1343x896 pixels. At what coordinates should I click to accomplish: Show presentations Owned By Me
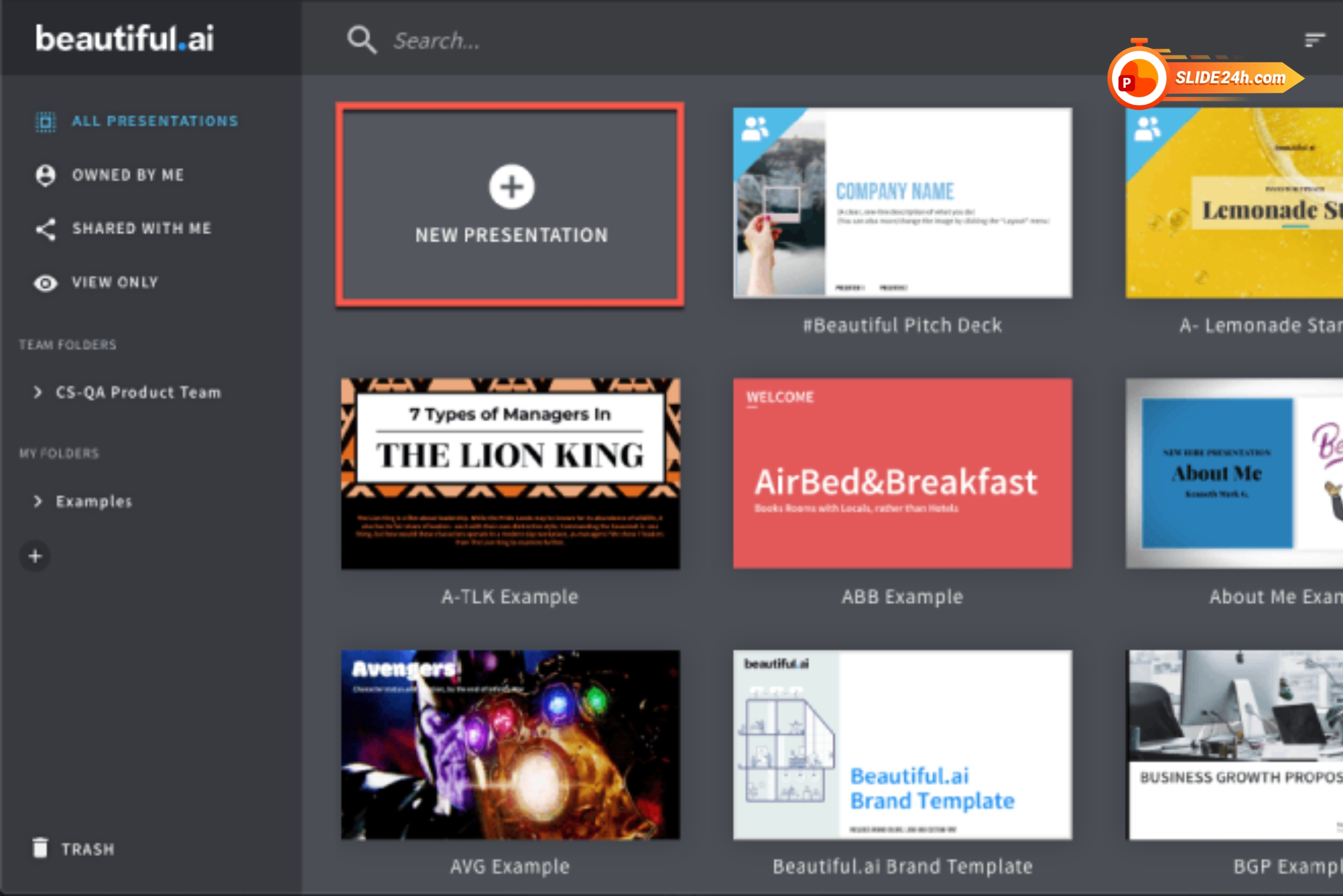click(128, 175)
